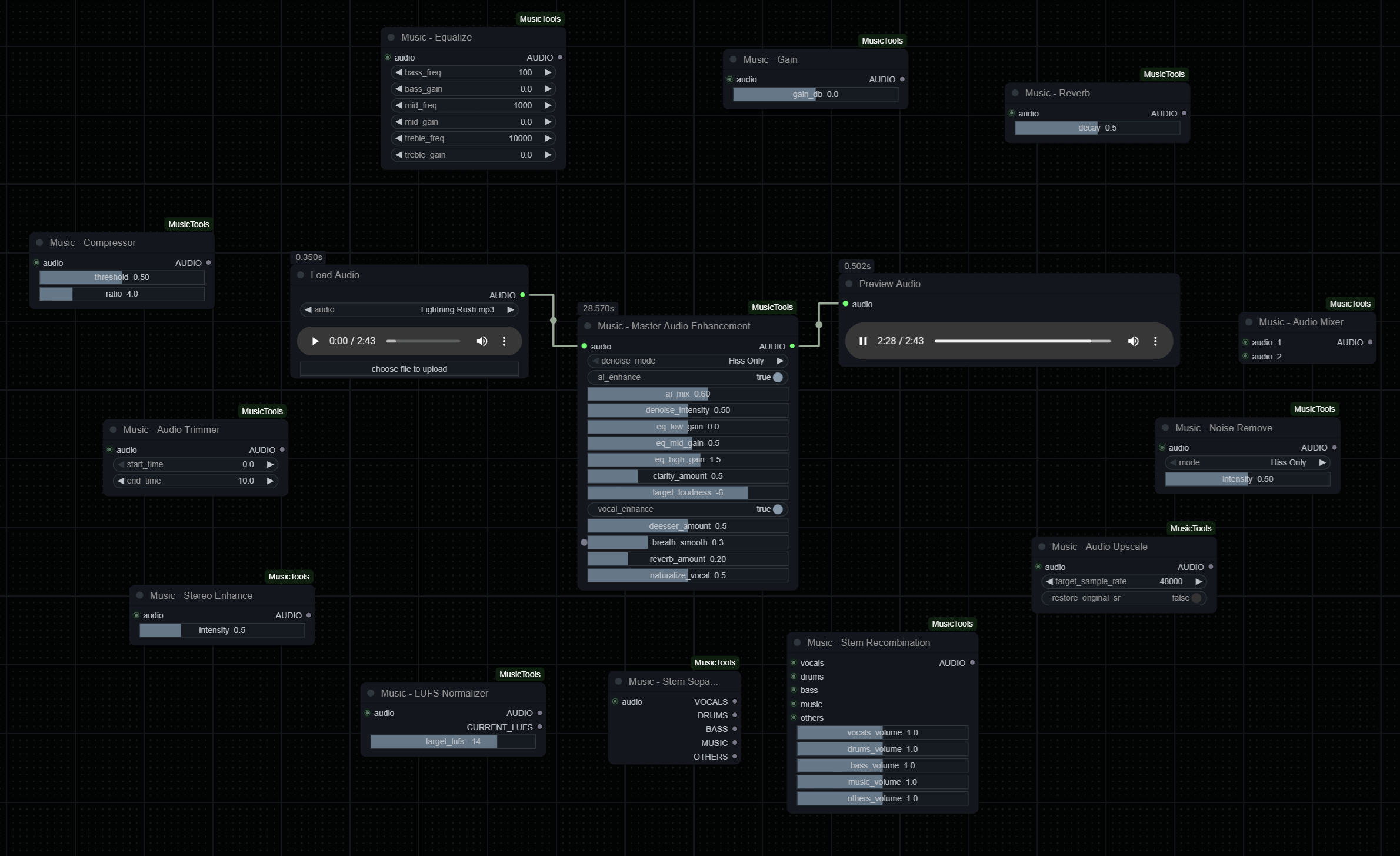Previous audio file in Load Audio
Screen dimensions: 1400x856
point(308,309)
